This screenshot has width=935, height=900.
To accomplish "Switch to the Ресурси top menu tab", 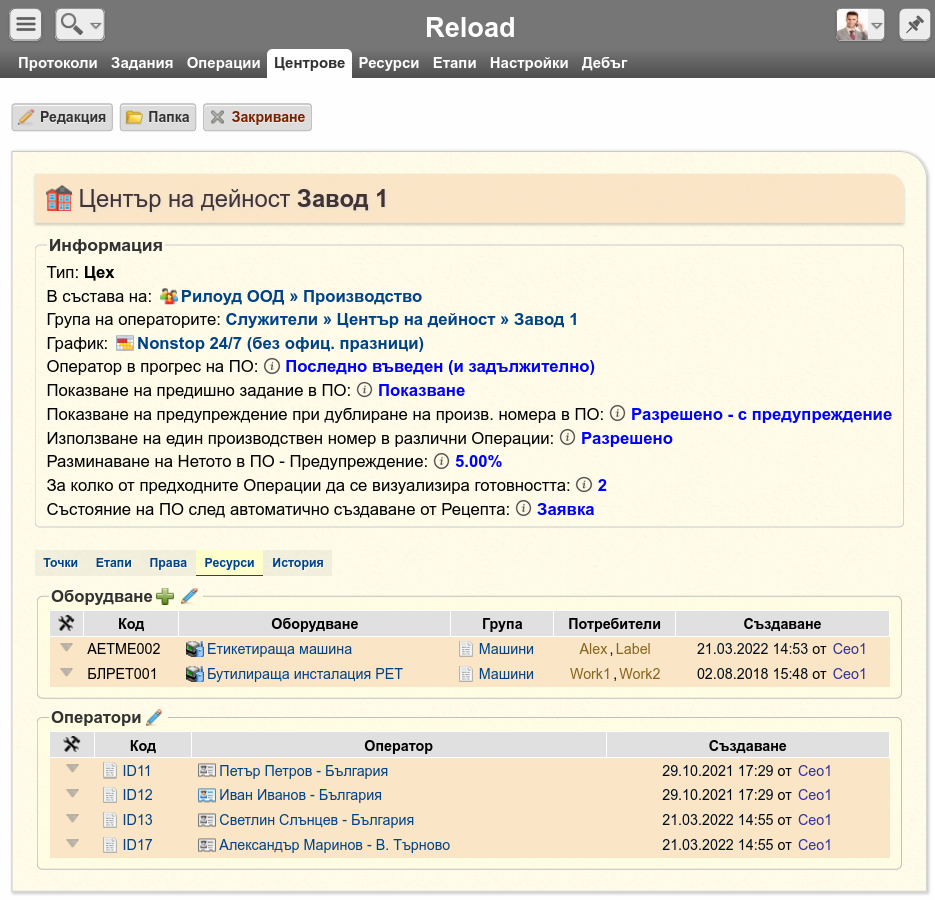I will click(389, 63).
